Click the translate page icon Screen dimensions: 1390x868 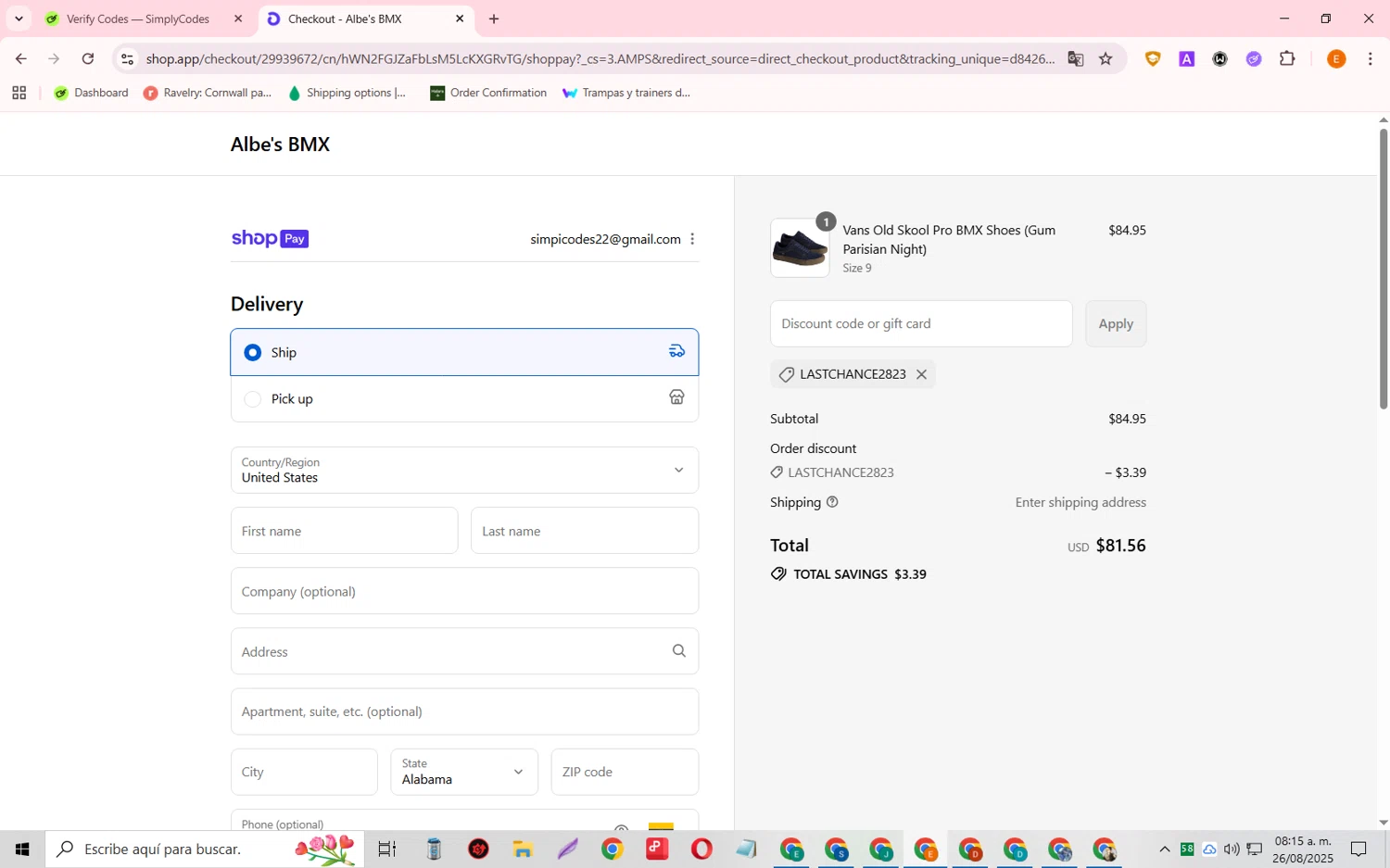click(1075, 59)
